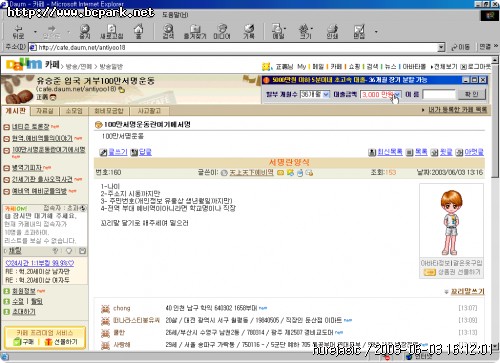Click the Refresh (새로고침) toolbar icon
This screenshot has height=363, width=500.
[x=112, y=31]
